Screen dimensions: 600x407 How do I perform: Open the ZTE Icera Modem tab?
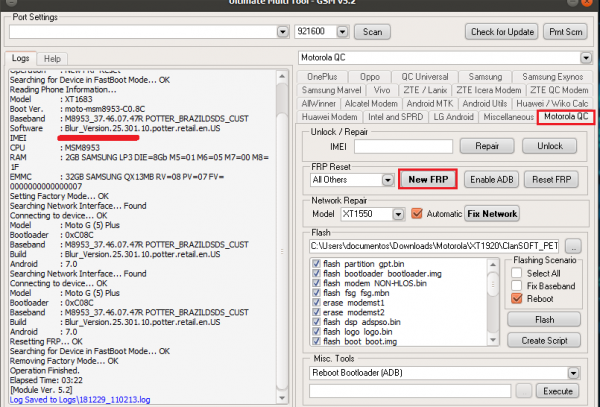pyautogui.click(x=489, y=90)
